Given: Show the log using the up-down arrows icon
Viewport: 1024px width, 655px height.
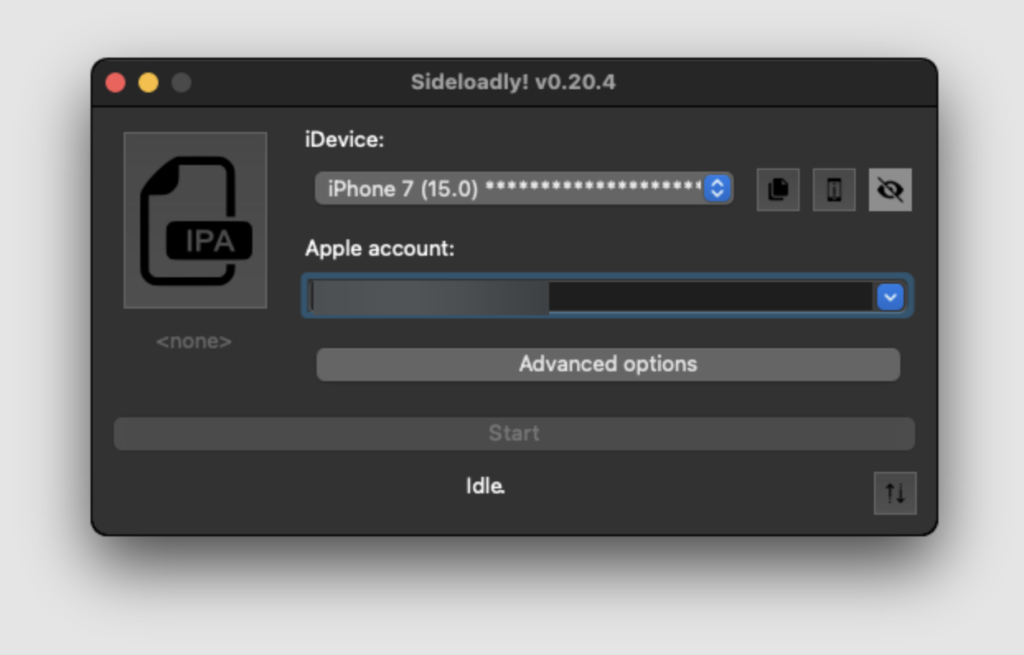Looking at the screenshot, I should click(895, 493).
